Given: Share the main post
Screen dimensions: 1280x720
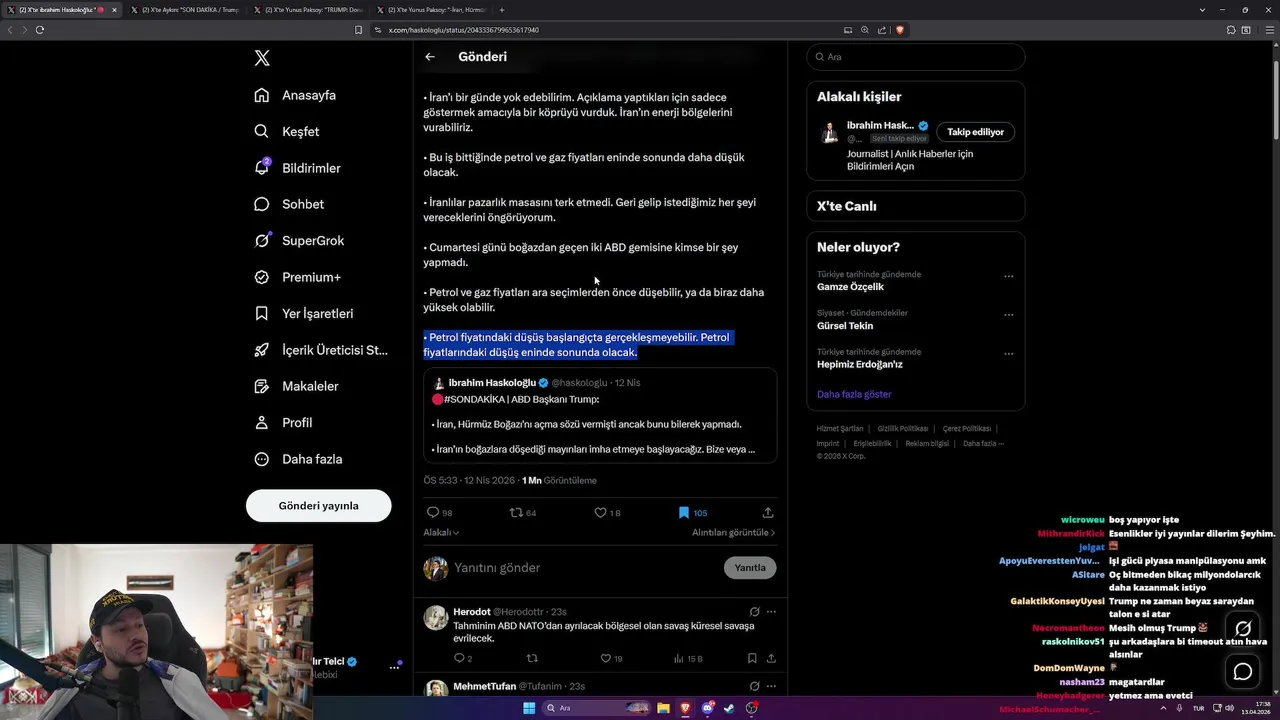Looking at the screenshot, I should (x=768, y=512).
